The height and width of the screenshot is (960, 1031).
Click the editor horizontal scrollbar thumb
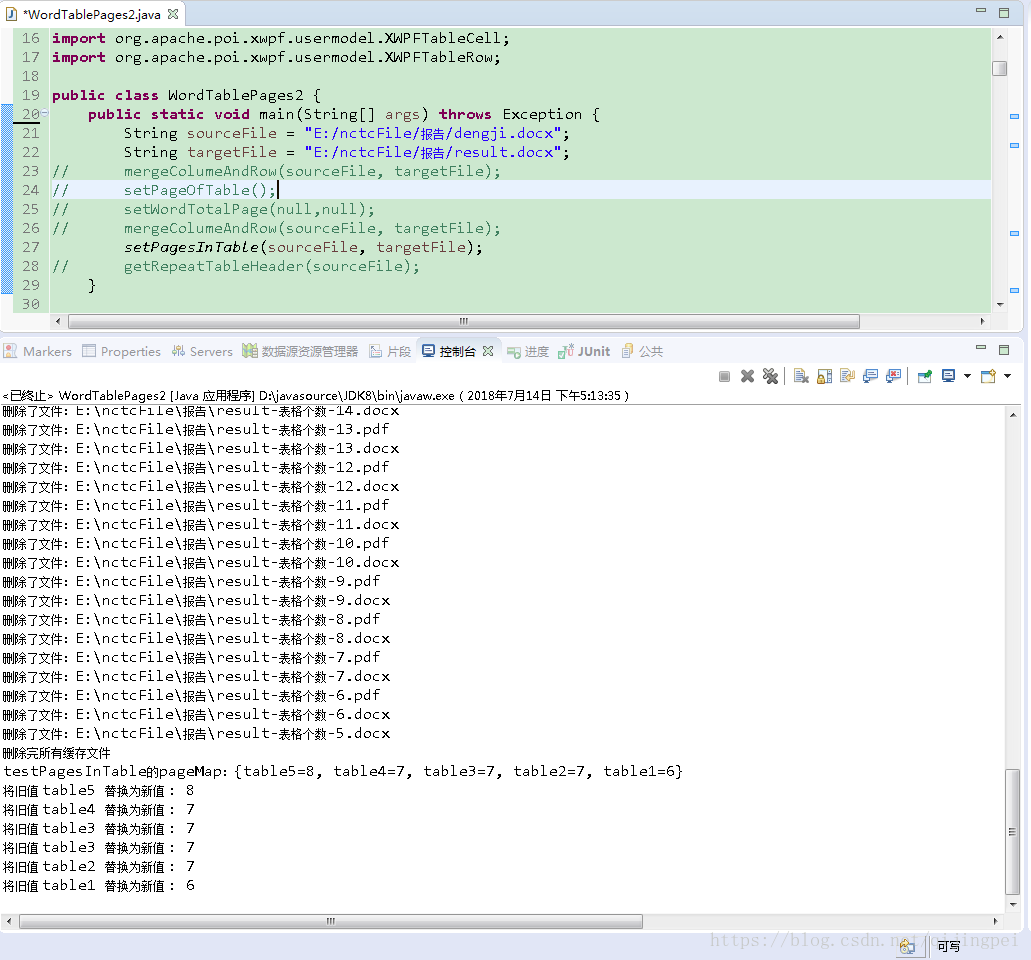click(x=464, y=322)
